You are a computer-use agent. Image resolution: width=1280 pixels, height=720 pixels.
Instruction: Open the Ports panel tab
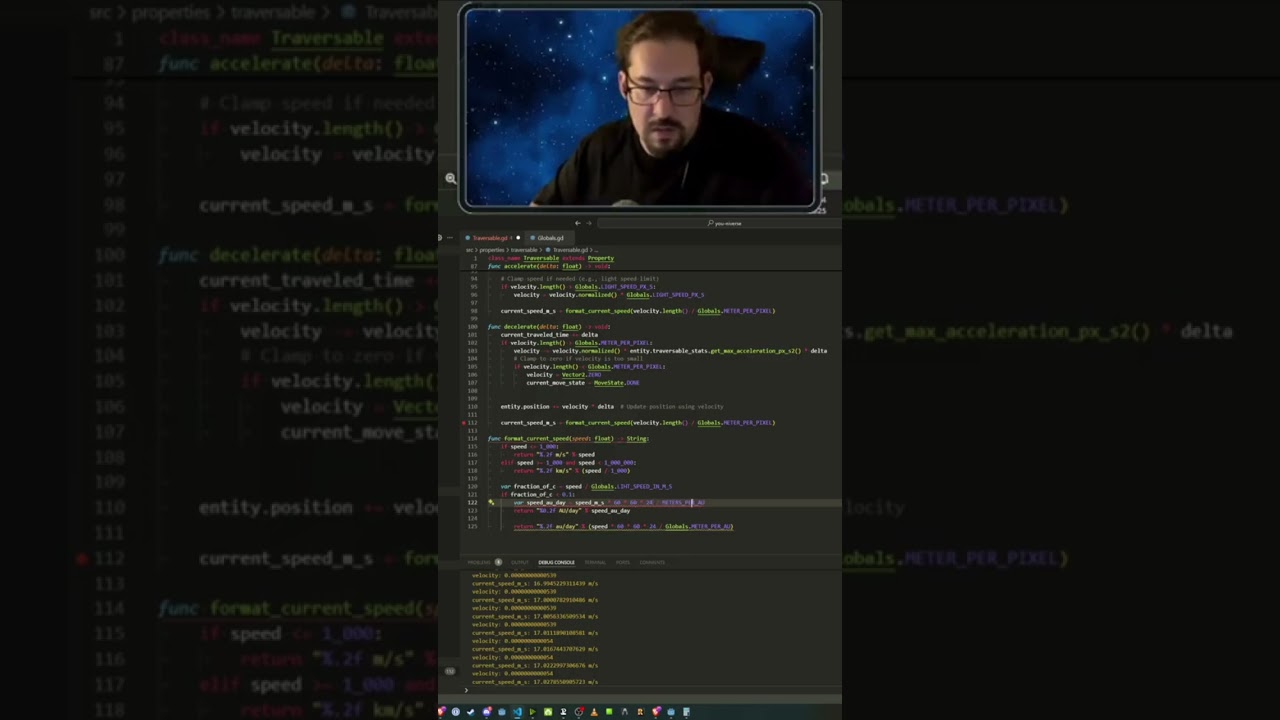623,562
